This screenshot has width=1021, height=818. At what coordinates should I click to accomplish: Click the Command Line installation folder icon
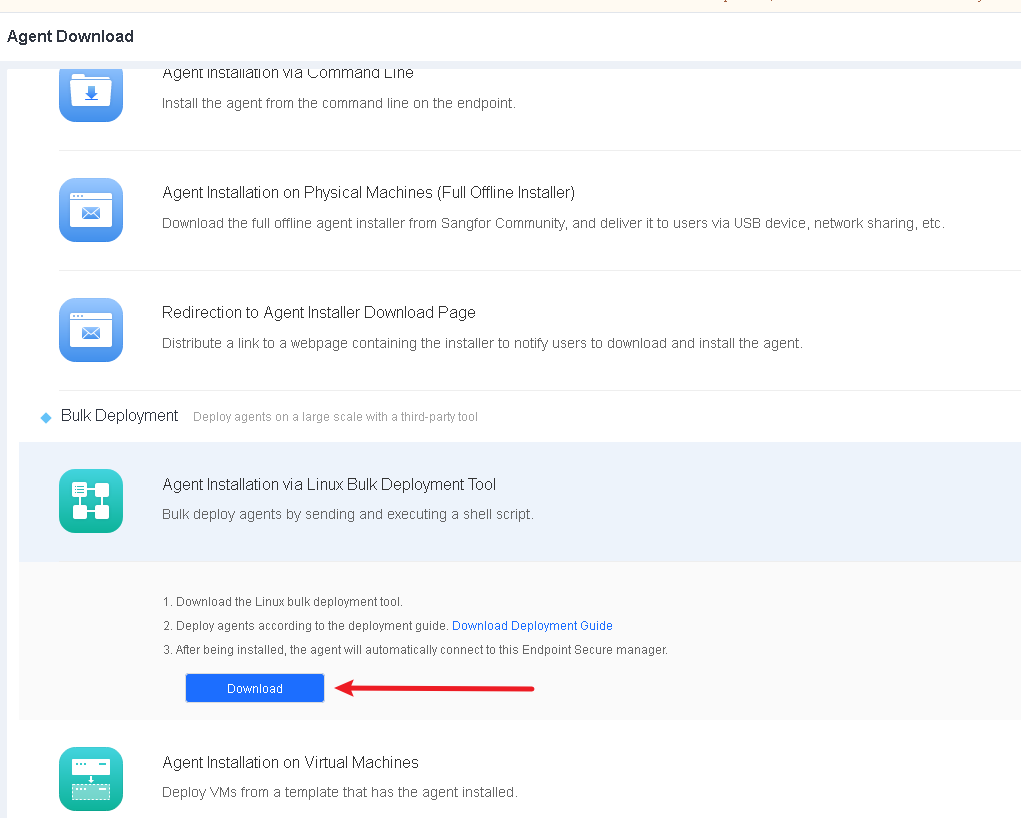pos(91,94)
